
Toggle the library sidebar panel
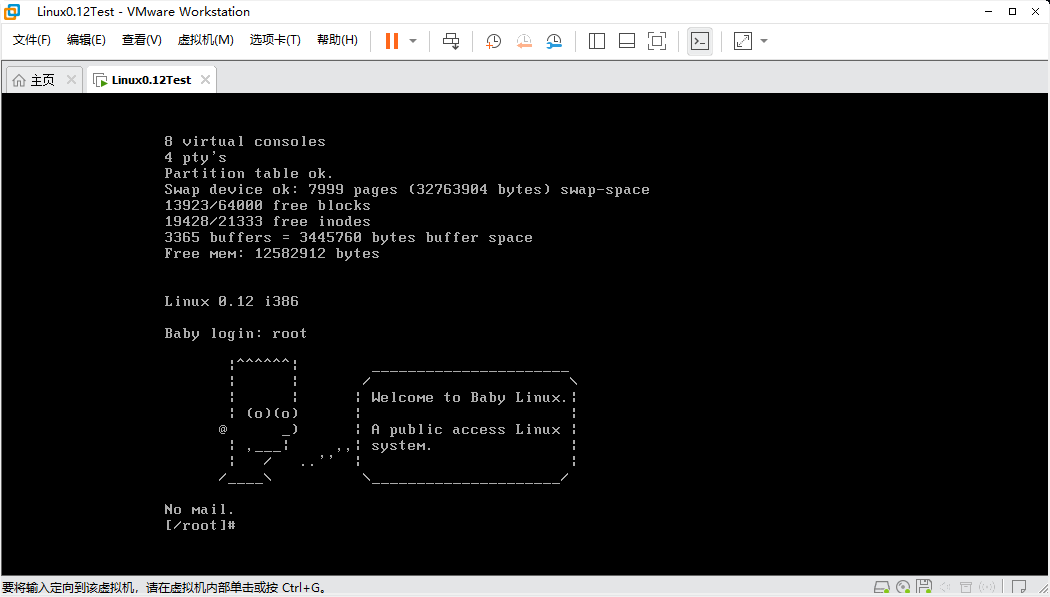point(597,41)
